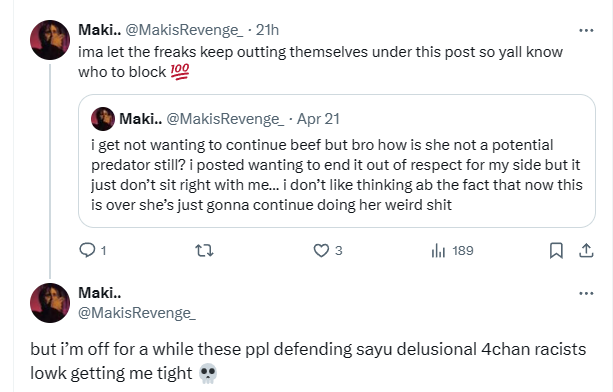Open the quoted tweet about continuing beef
The image size is (613, 392).
337,161
